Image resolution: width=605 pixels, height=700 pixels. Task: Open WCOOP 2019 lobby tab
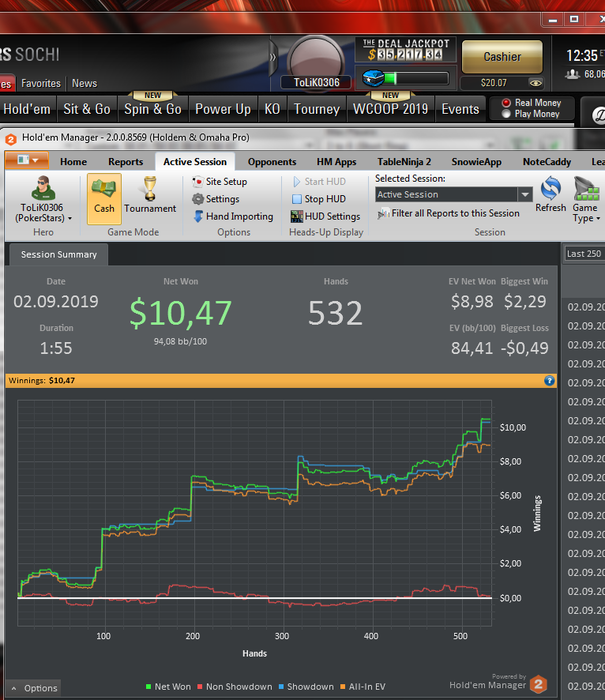(391, 109)
